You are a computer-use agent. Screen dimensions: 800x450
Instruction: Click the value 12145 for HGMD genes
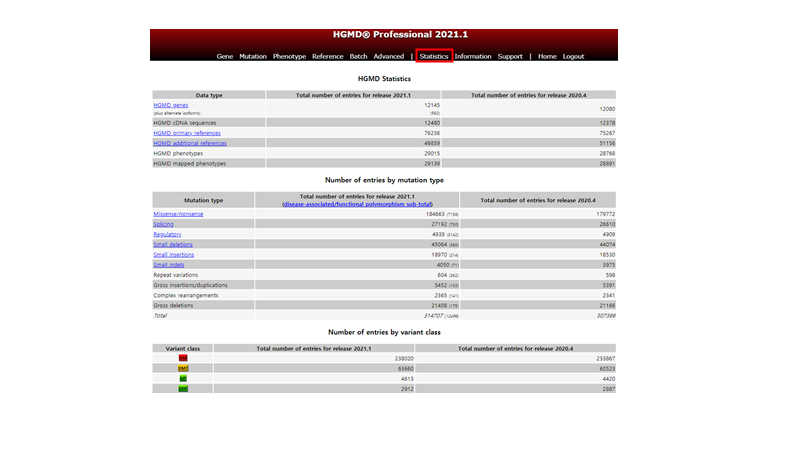tap(432, 105)
